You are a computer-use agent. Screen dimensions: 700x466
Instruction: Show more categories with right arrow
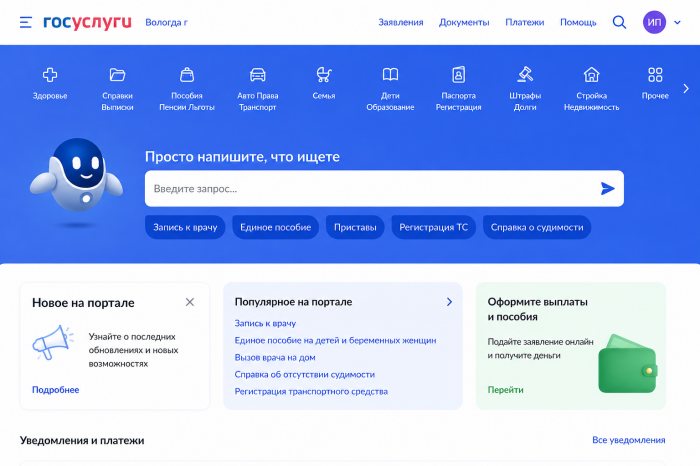686,88
